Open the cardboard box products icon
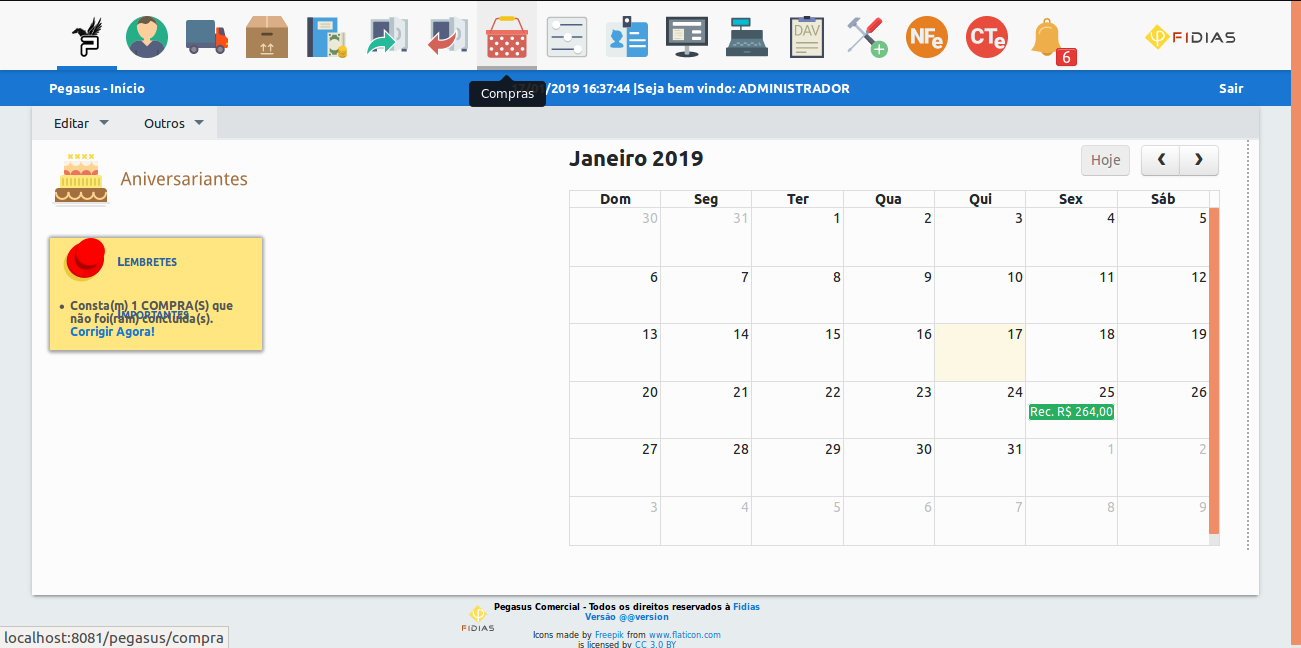The image size is (1301, 648). [267, 37]
